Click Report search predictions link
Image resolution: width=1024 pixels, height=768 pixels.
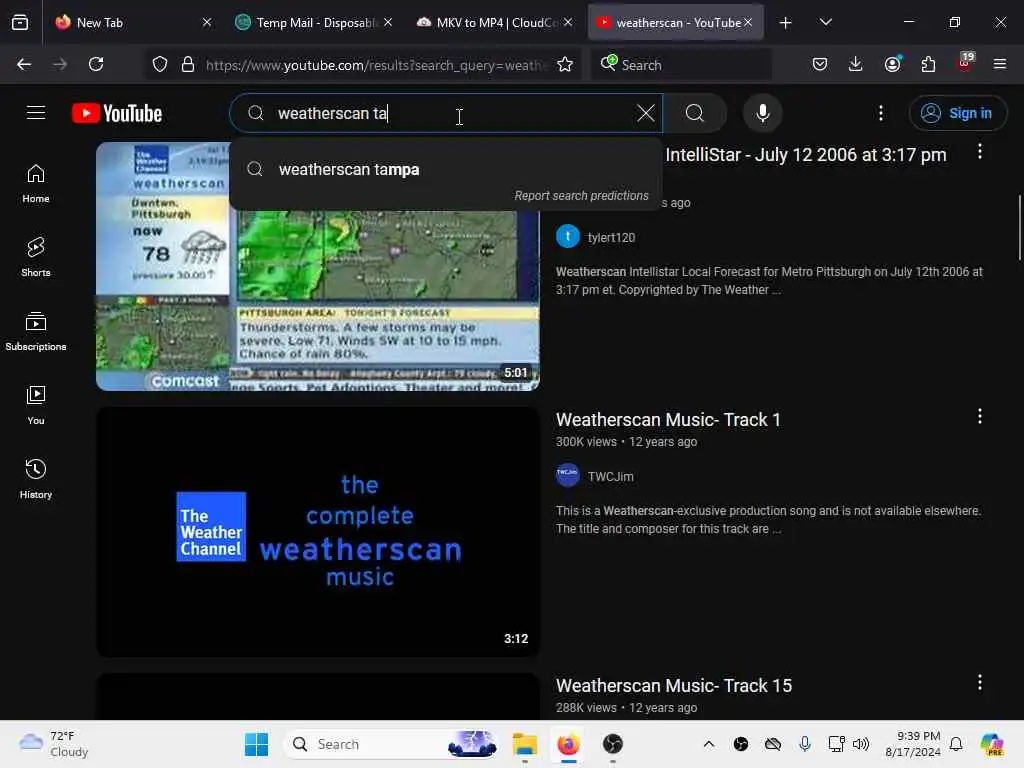point(581,196)
